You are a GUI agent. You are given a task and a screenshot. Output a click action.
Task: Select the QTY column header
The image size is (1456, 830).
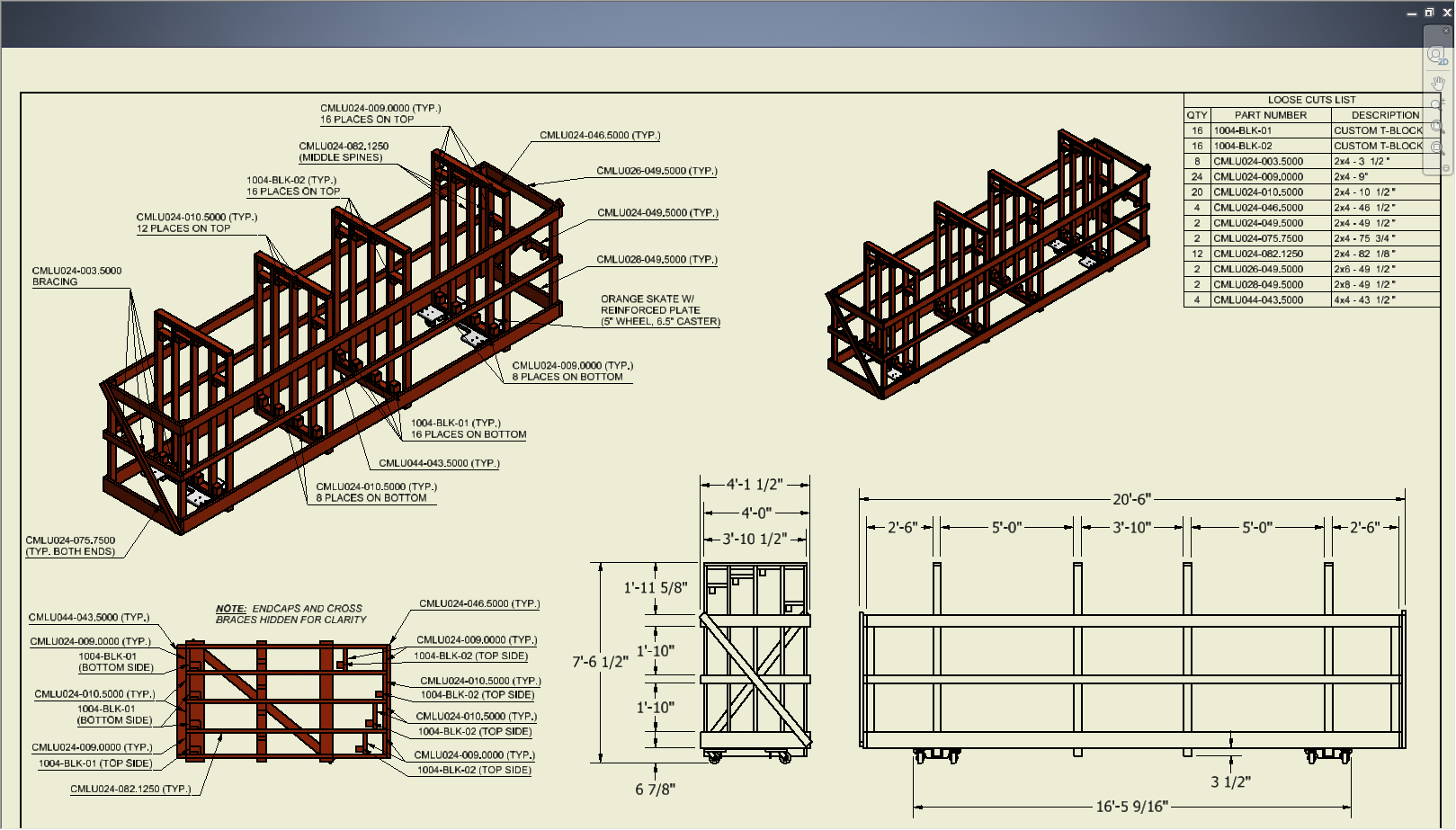[x=1197, y=115]
